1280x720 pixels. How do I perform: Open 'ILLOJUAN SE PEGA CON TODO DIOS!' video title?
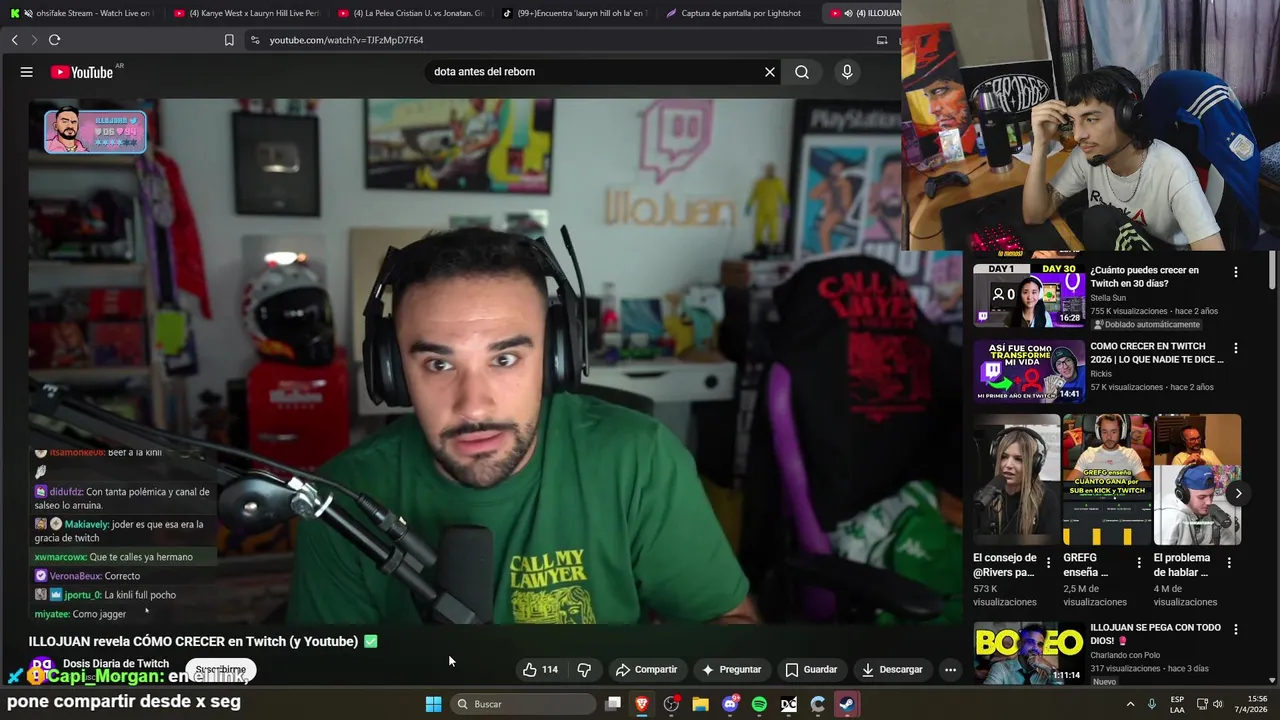click(x=1155, y=634)
